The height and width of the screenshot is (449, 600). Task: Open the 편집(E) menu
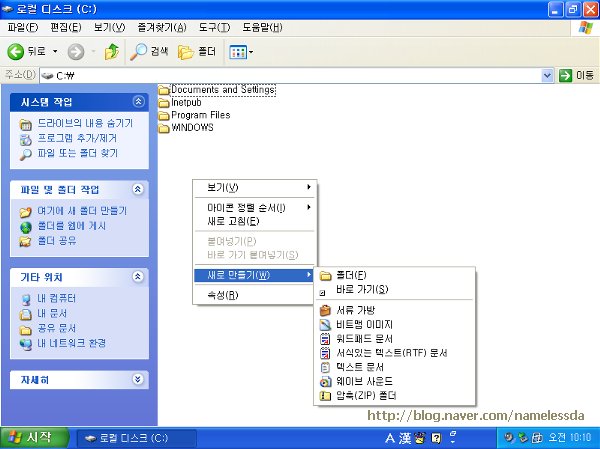(66, 28)
